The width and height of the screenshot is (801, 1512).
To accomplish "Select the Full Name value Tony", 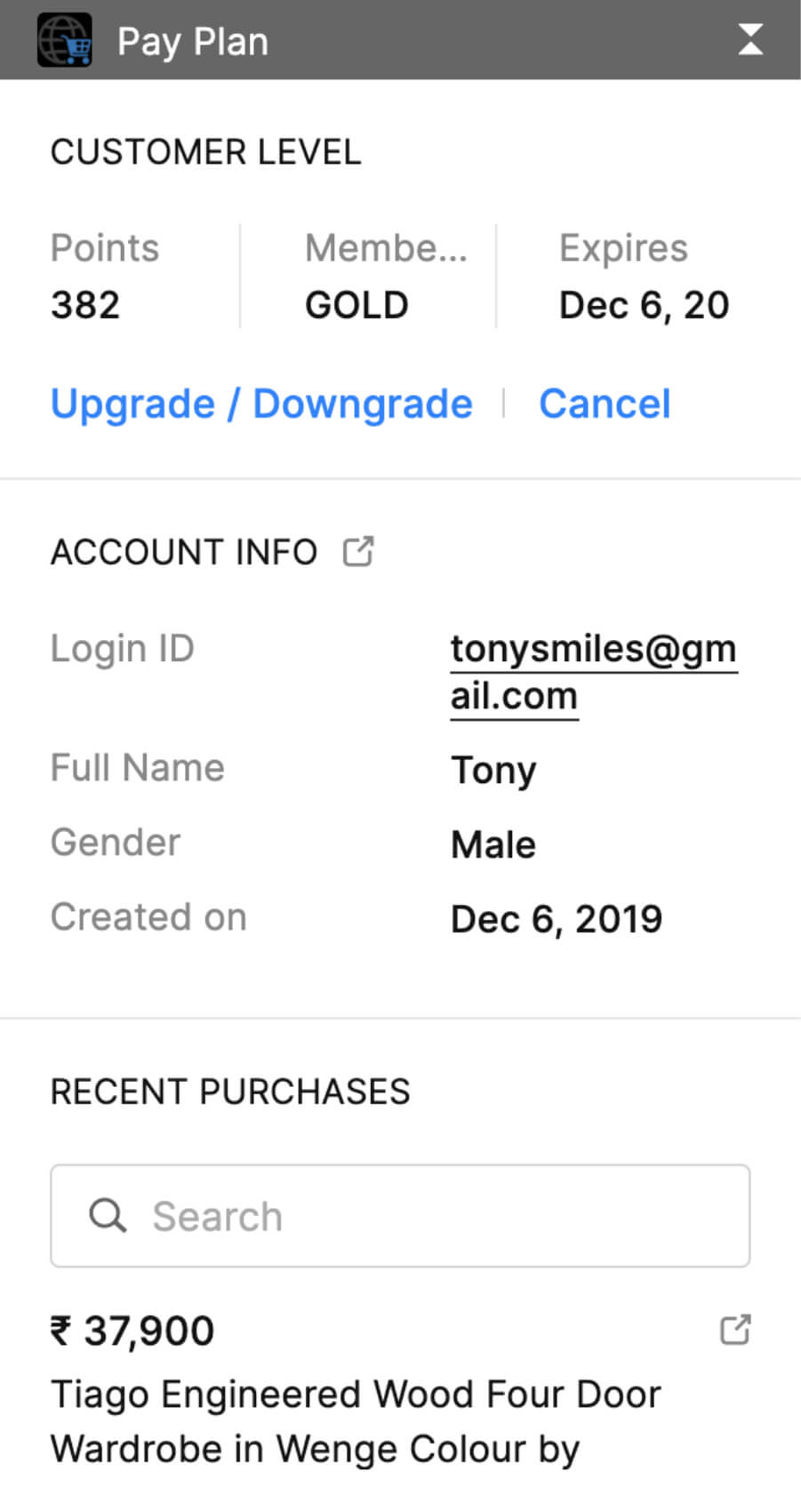I will point(493,771).
